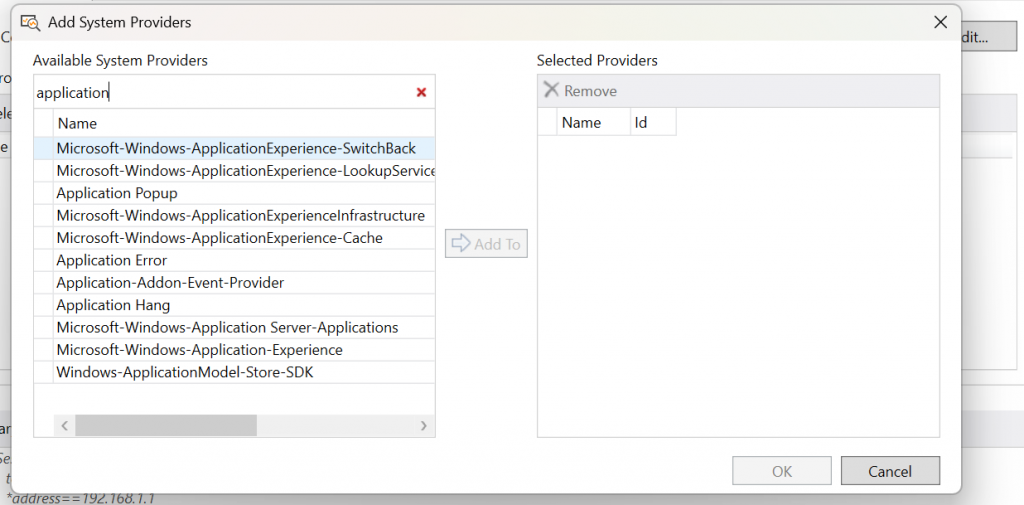This screenshot has height=505, width=1024.
Task: Select Microsoft-Windows-ApplicationExperienceInfrastructure provider
Action: pos(235,216)
